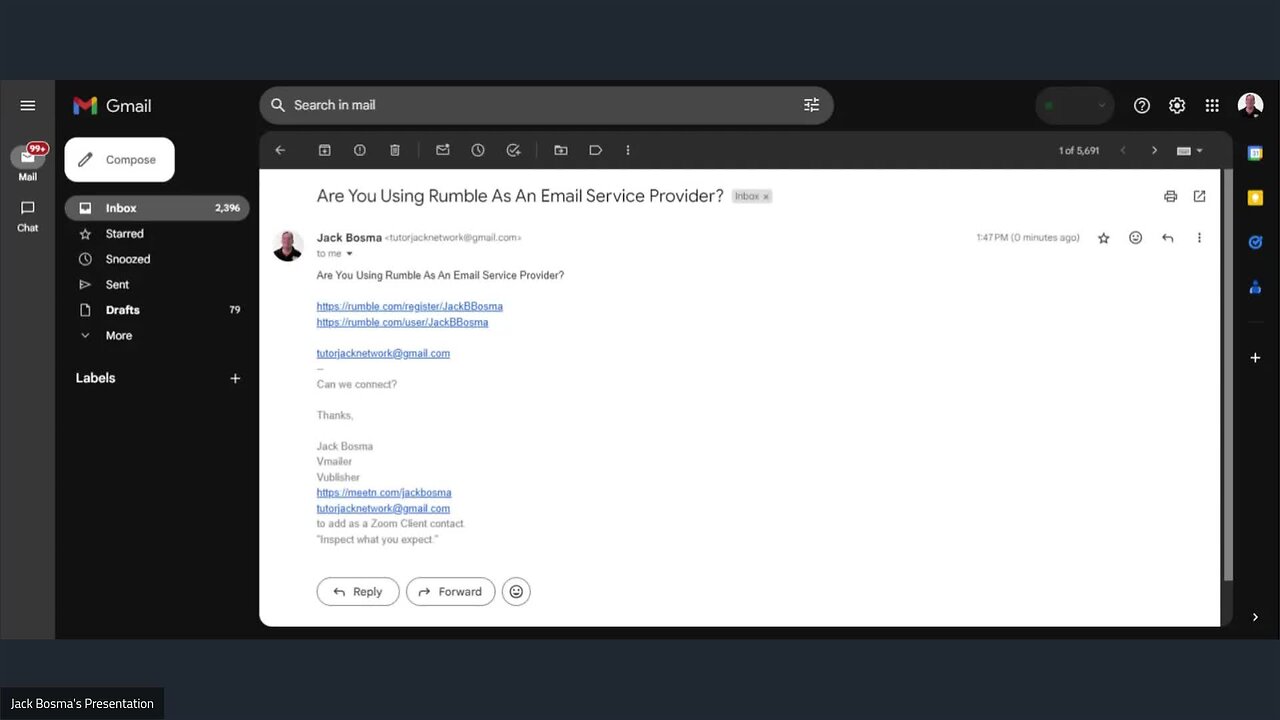The height and width of the screenshot is (720, 1280).
Task: Open the rumble.com/register/JackBBosma link
Action: [409, 305]
